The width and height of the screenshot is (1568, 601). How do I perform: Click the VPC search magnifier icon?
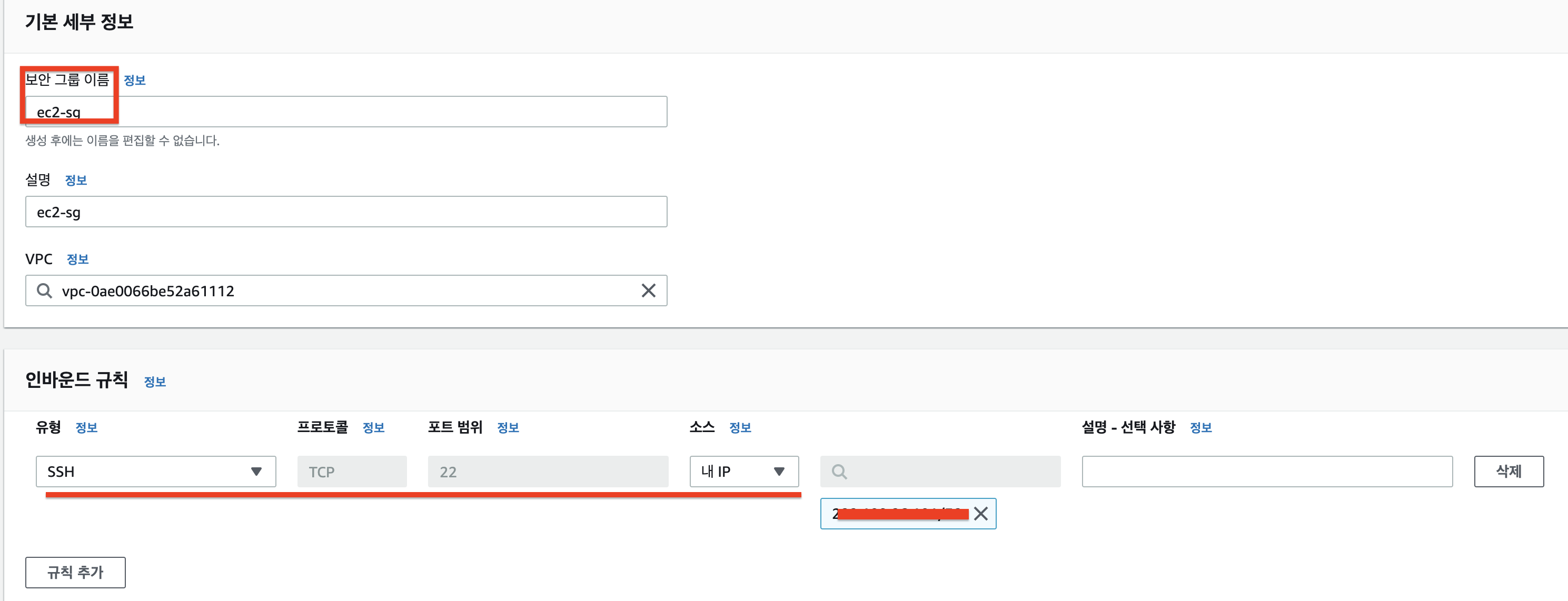click(x=44, y=291)
